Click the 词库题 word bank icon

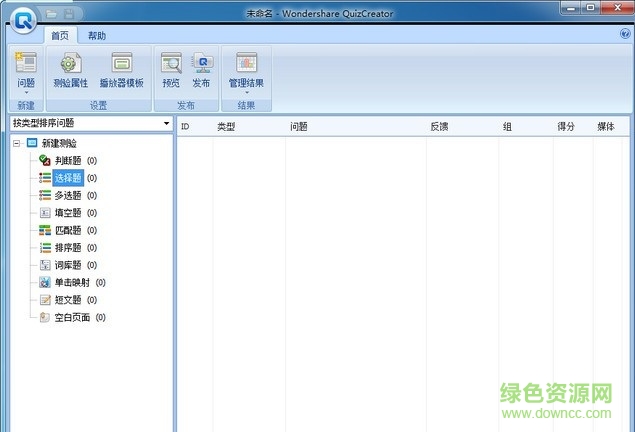click(x=45, y=265)
